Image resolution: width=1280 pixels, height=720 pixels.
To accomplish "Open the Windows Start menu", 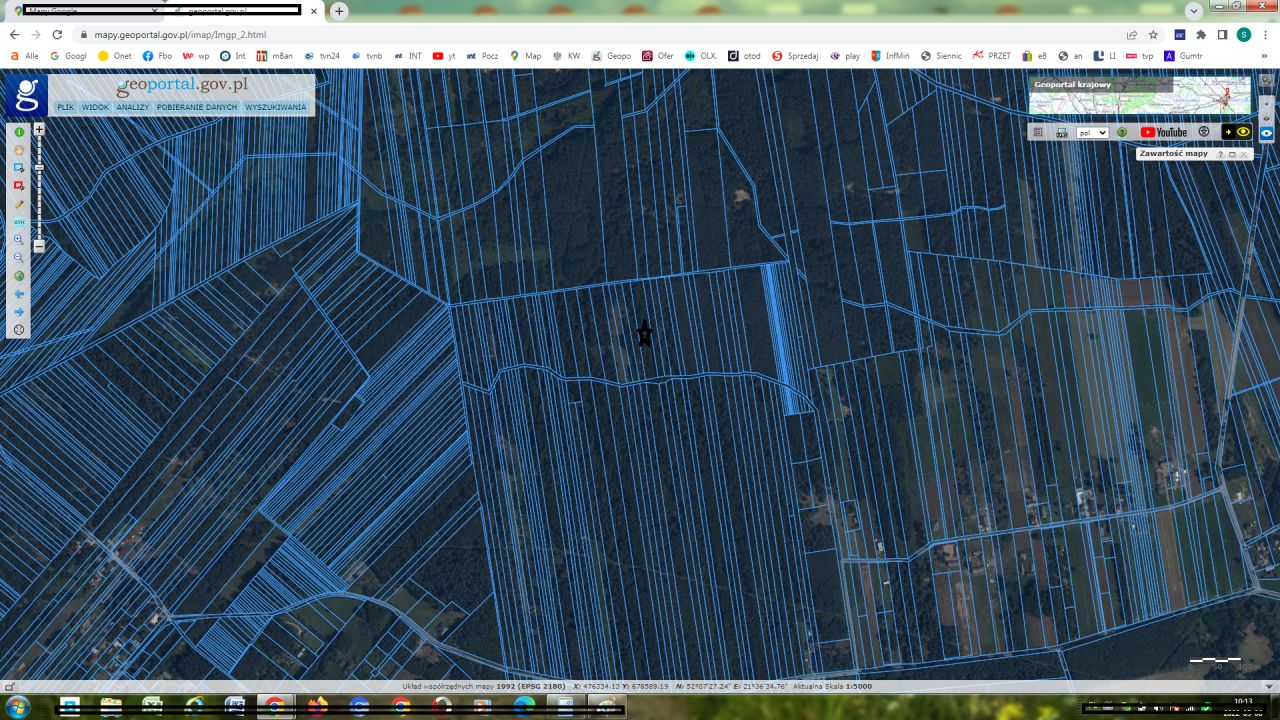I will tap(17, 707).
